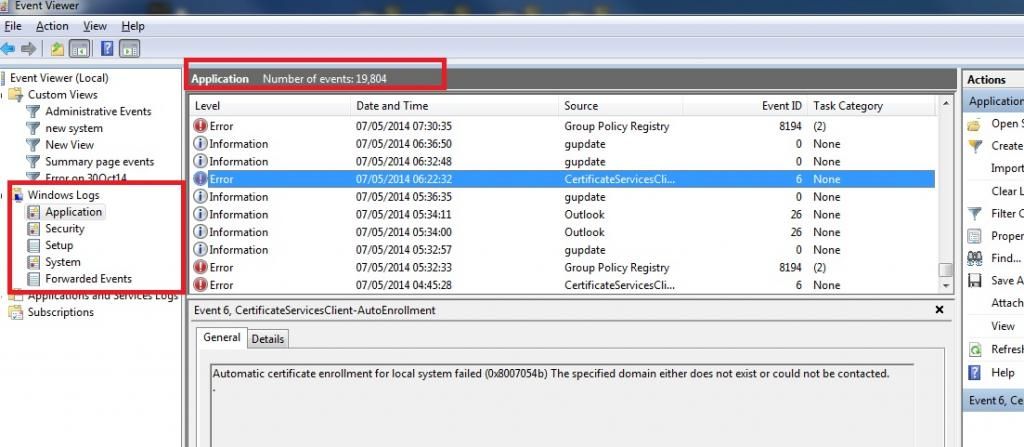Open the New View custom view
Image resolution: width=1024 pixels, height=447 pixels.
(69, 145)
